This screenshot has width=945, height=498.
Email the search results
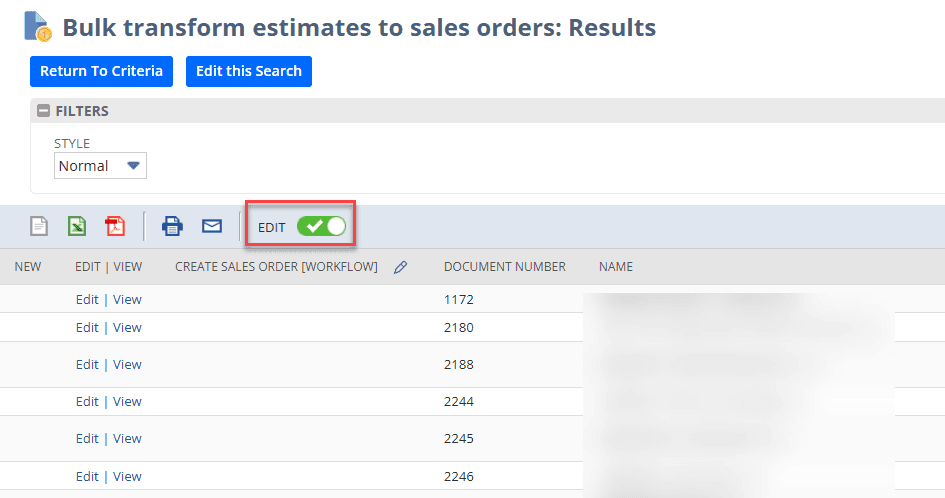pos(212,226)
